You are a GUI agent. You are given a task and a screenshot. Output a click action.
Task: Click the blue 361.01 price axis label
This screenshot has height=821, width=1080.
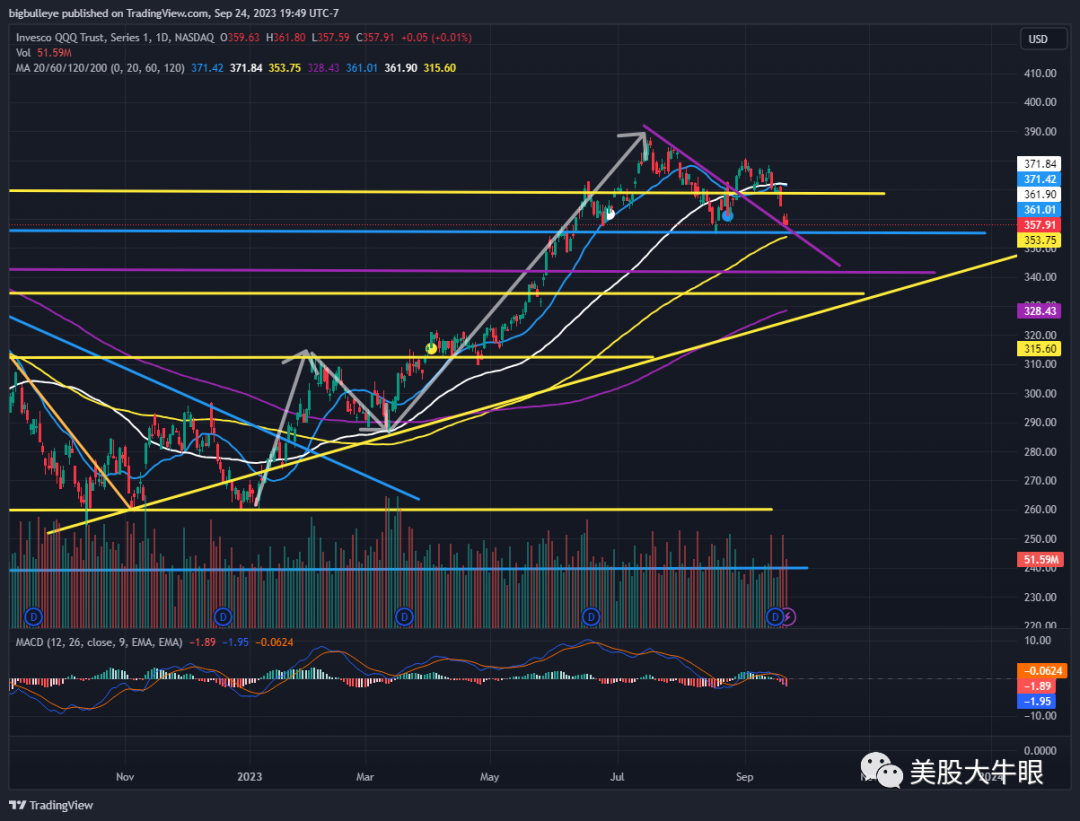coord(1039,210)
